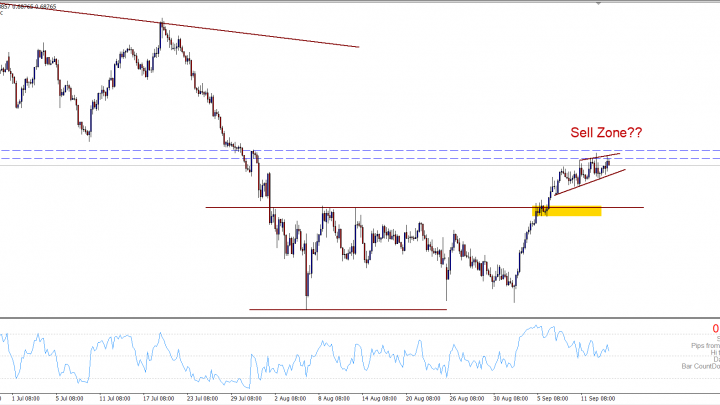Click the 'Pips from' info text
The image size is (720, 405).
[700, 345]
